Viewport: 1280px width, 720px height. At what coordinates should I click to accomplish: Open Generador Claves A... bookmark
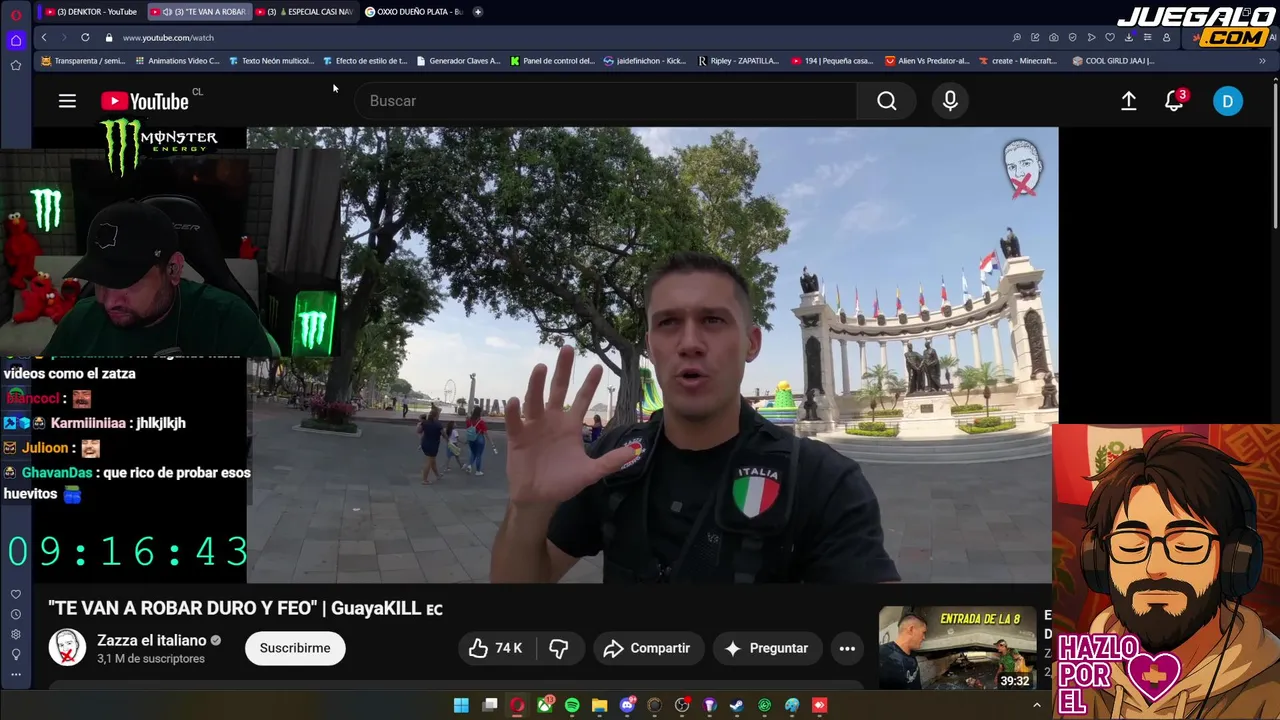458,61
